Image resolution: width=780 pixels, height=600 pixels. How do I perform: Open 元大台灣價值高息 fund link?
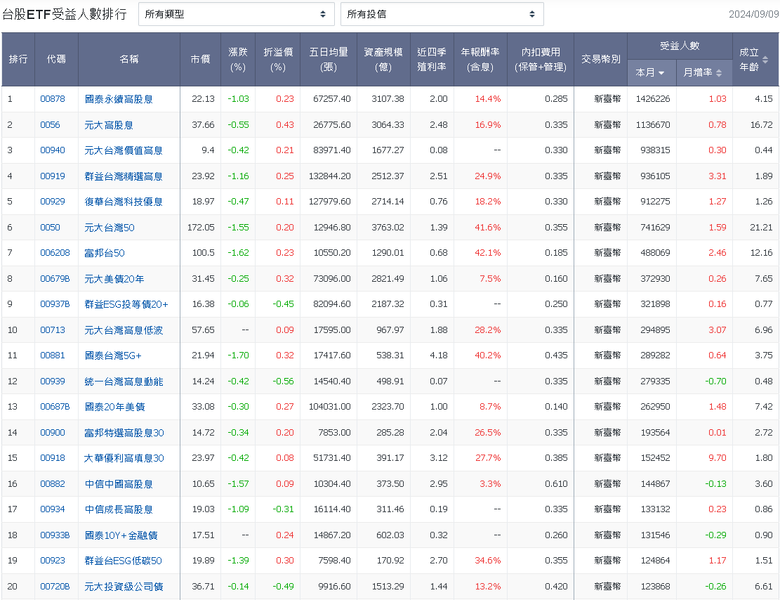tap(123, 150)
